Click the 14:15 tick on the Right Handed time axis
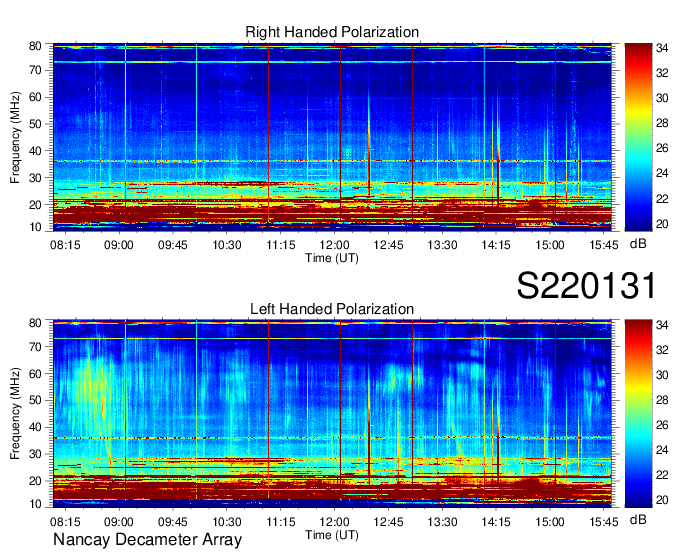This screenshot has height=552, width=680. point(496,245)
